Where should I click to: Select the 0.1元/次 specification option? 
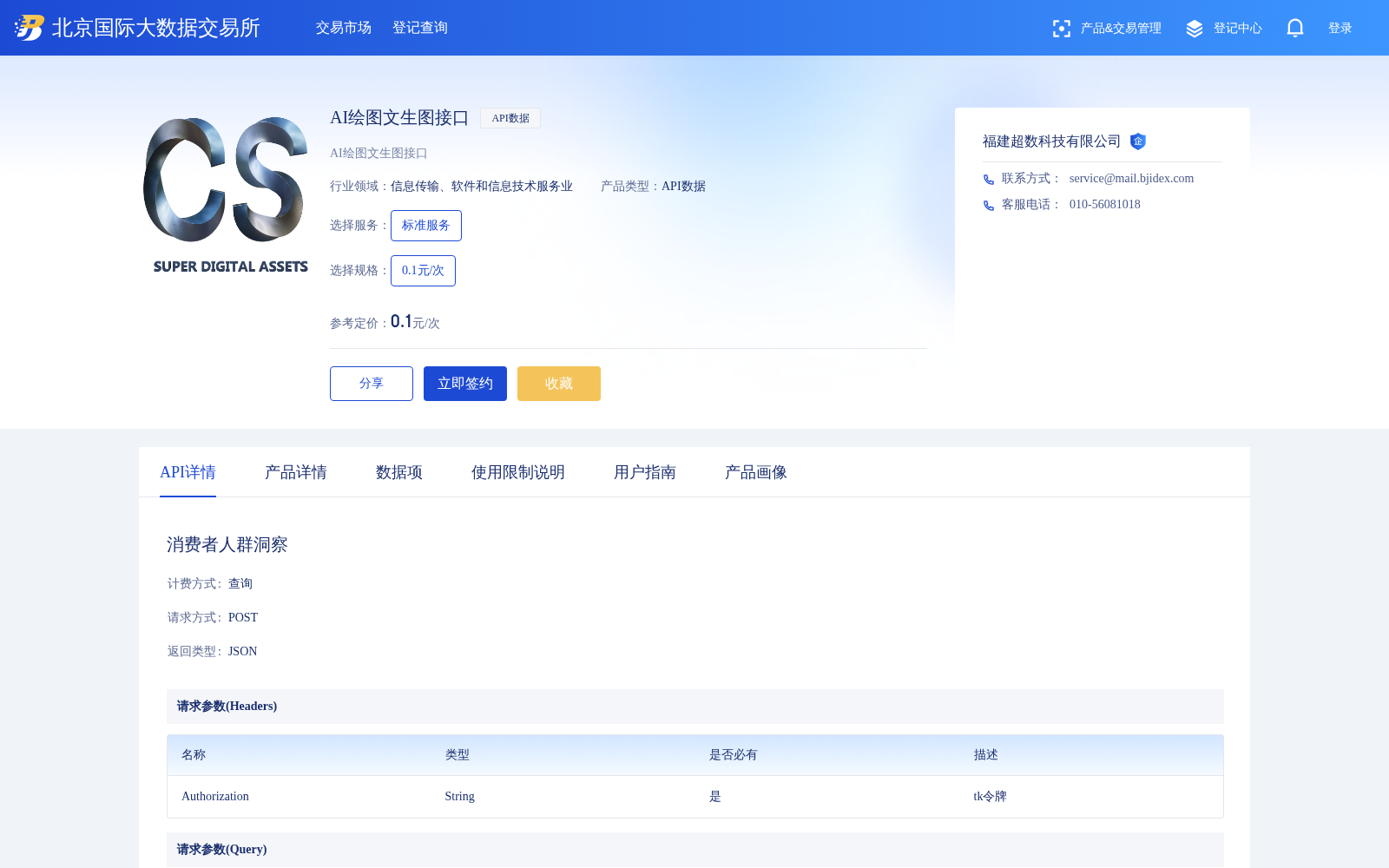pyautogui.click(x=423, y=271)
